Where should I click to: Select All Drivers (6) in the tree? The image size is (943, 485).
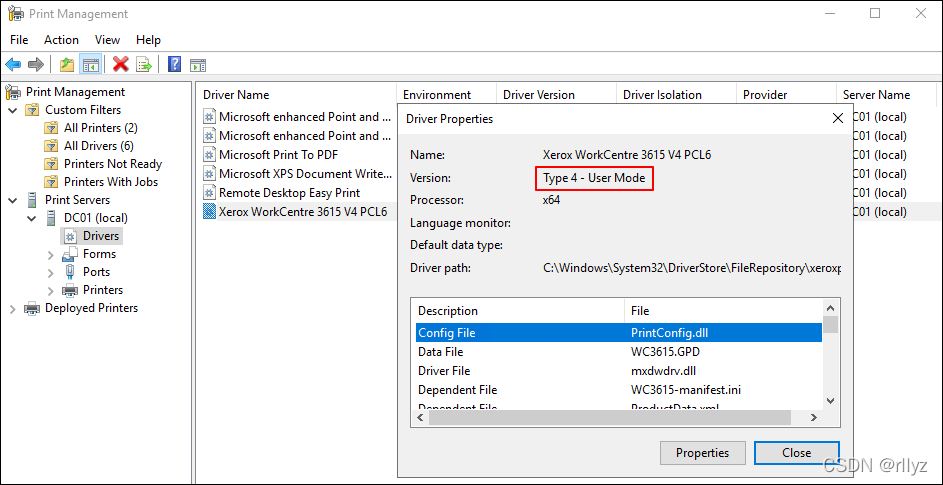pos(99,146)
